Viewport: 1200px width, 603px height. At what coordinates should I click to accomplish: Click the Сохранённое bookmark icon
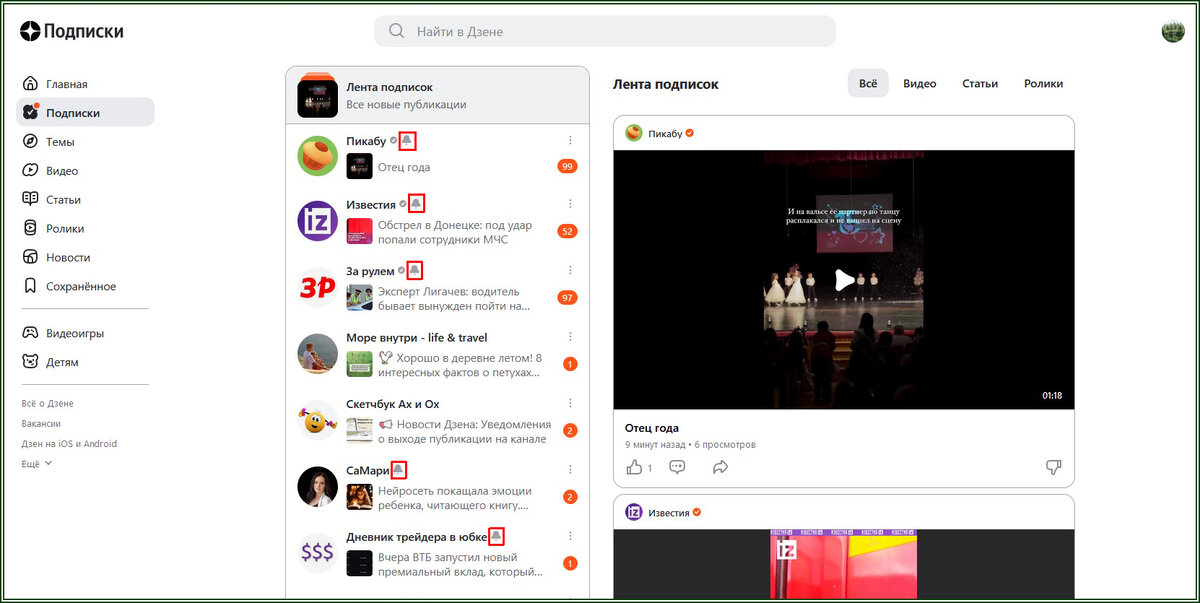click(x=31, y=286)
